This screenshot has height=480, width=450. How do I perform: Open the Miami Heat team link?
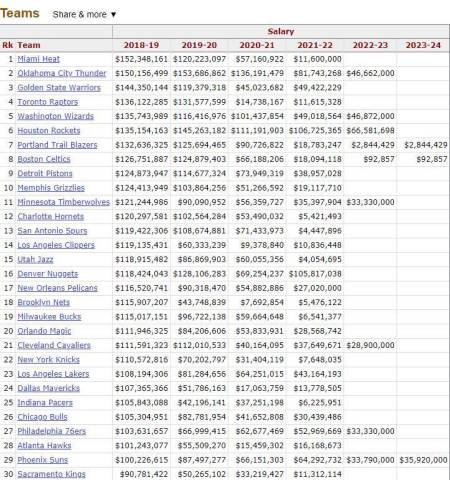point(38,59)
